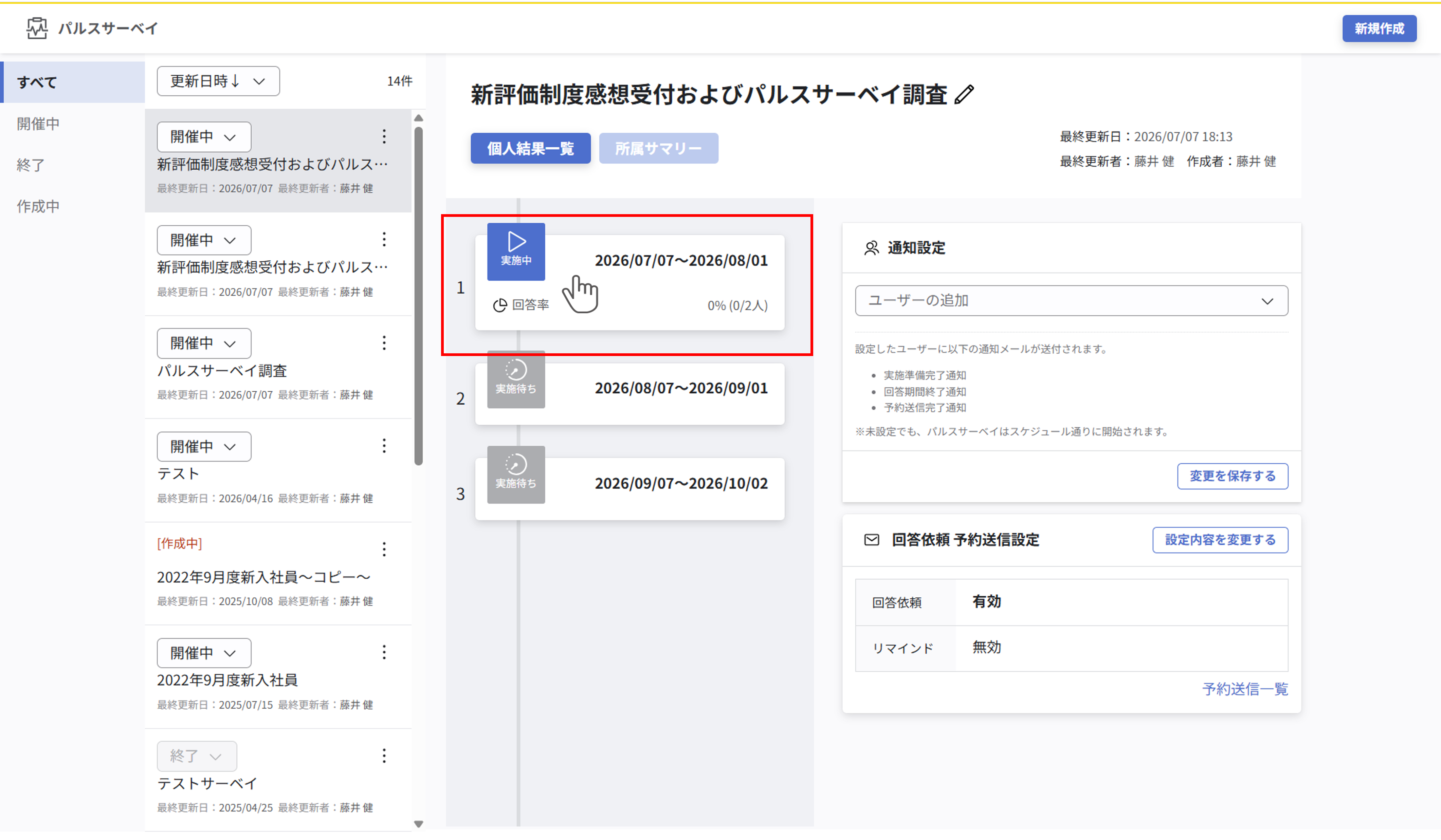The width and height of the screenshot is (1441, 840).
Task: Open kebab menu for パルスサーベイ調査 item
Action: 384,343
